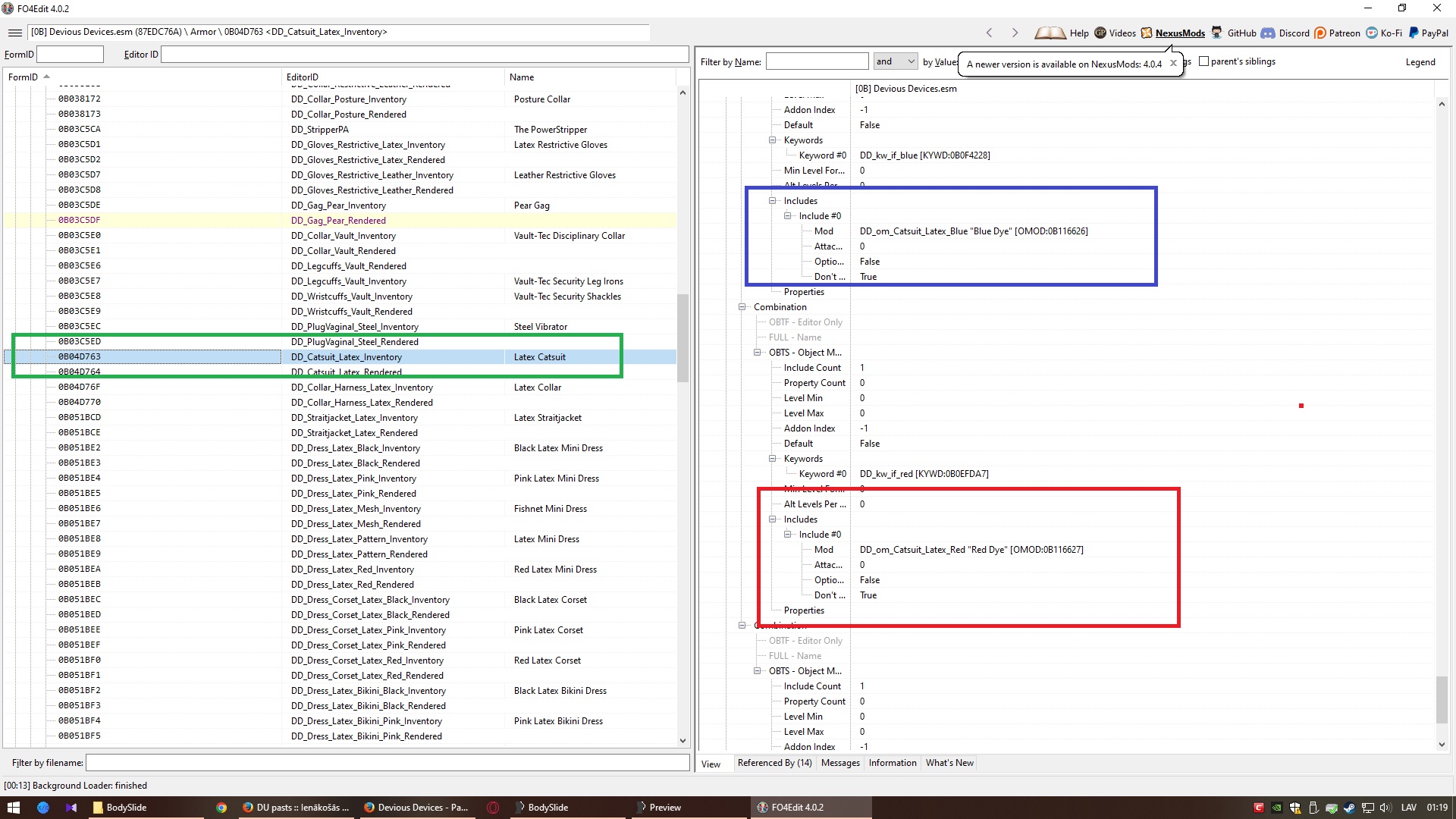Open the NexusMods link
Viewport: 1456px width, 819px height.
click(1173, 33)
